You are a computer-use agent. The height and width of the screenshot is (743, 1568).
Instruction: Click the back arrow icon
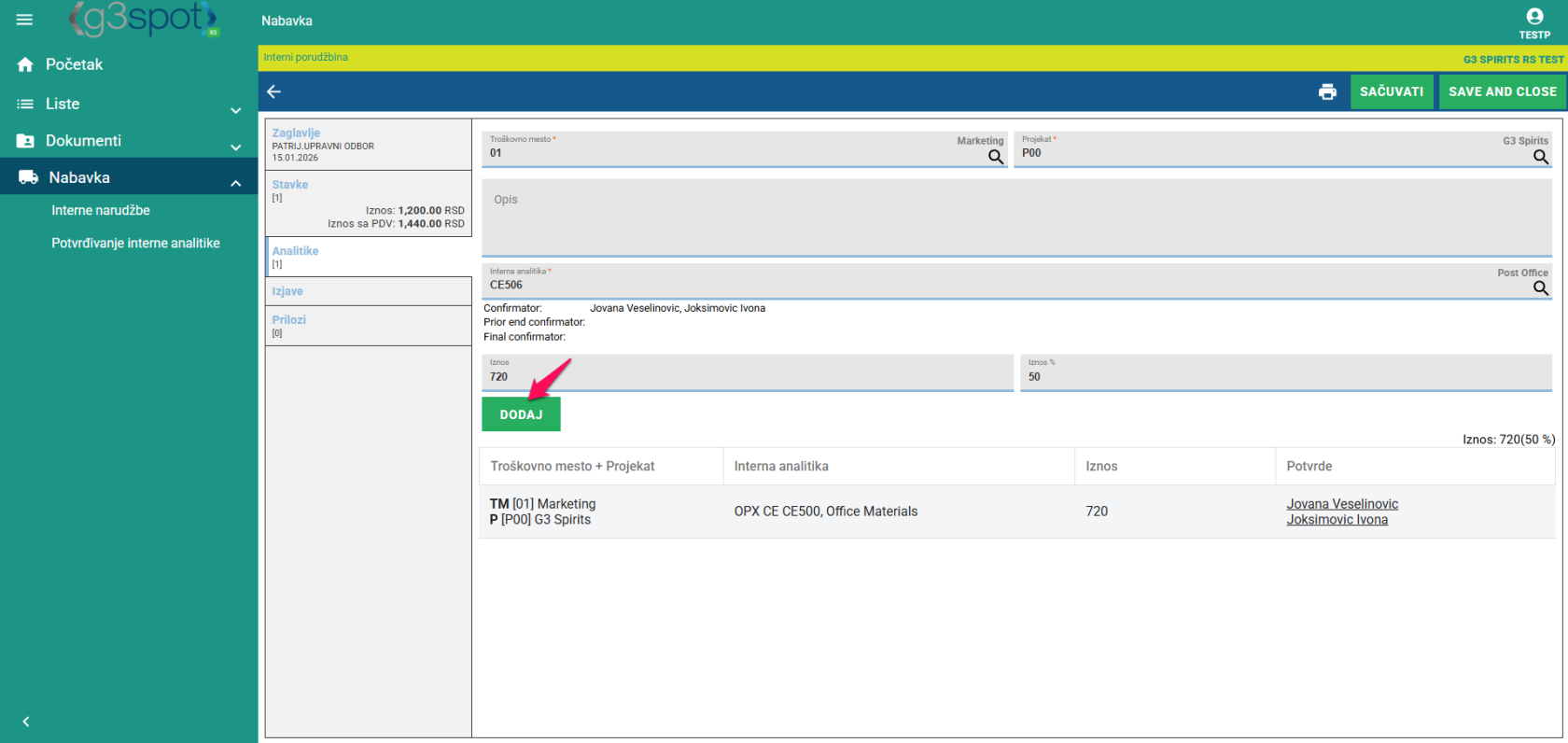coord(273,91)
